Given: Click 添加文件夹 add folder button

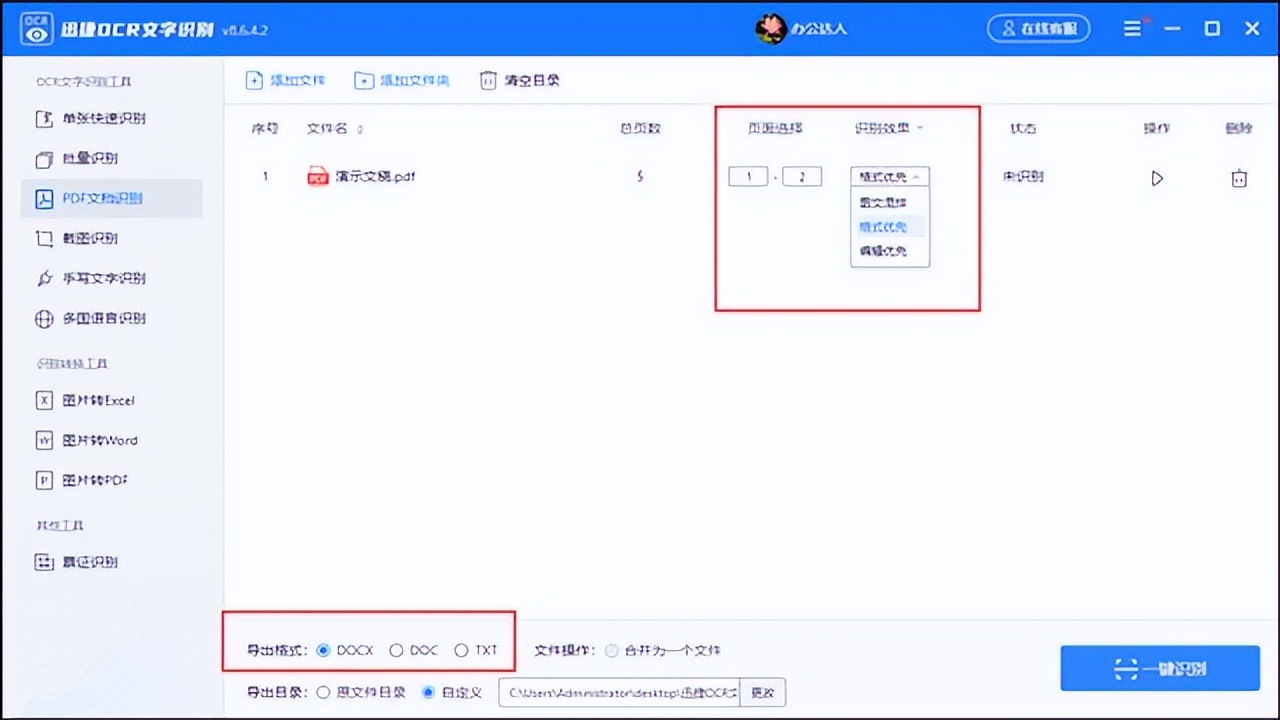Looking at the screenshot, I should [x=402, y=80].
